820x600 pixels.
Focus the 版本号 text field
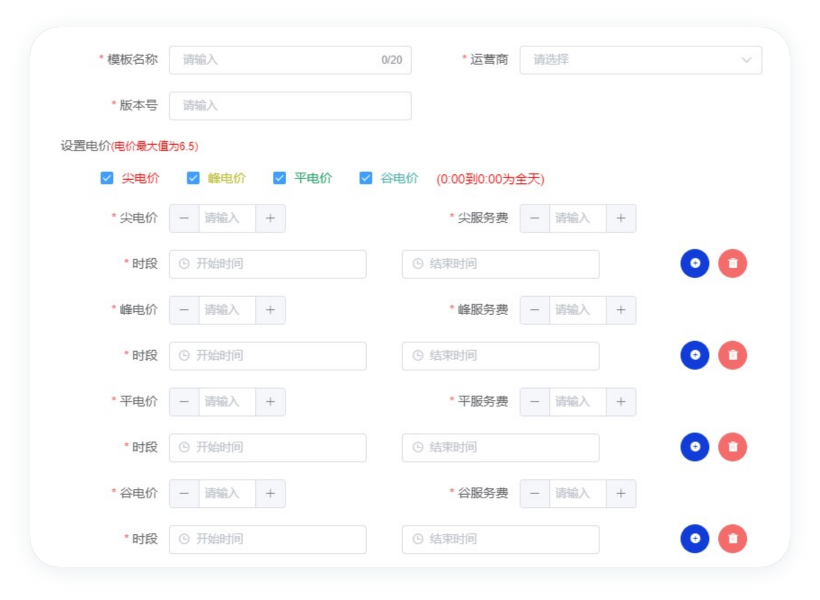[x=290, y=106]
